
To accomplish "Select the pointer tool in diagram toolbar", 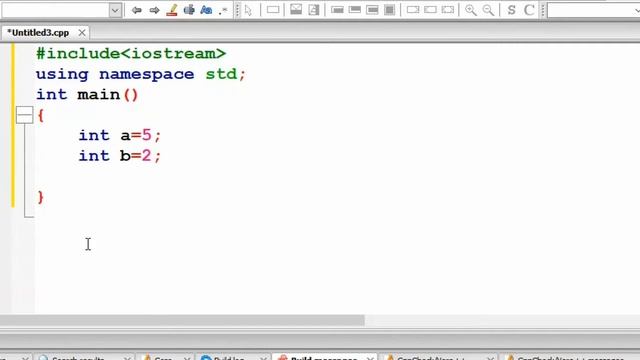I will (248, 11).
